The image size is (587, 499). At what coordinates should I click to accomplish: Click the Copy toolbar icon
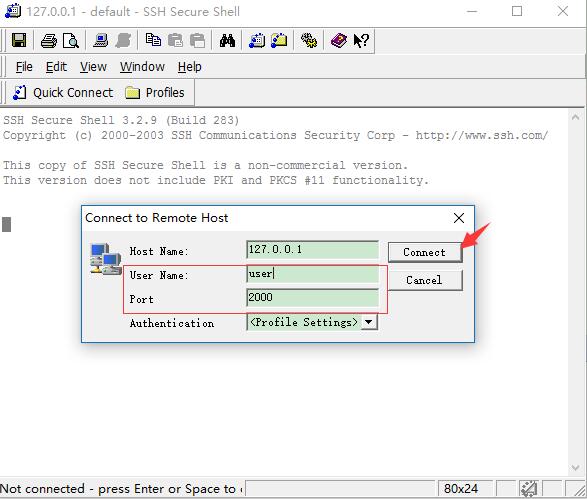[153, 40]
